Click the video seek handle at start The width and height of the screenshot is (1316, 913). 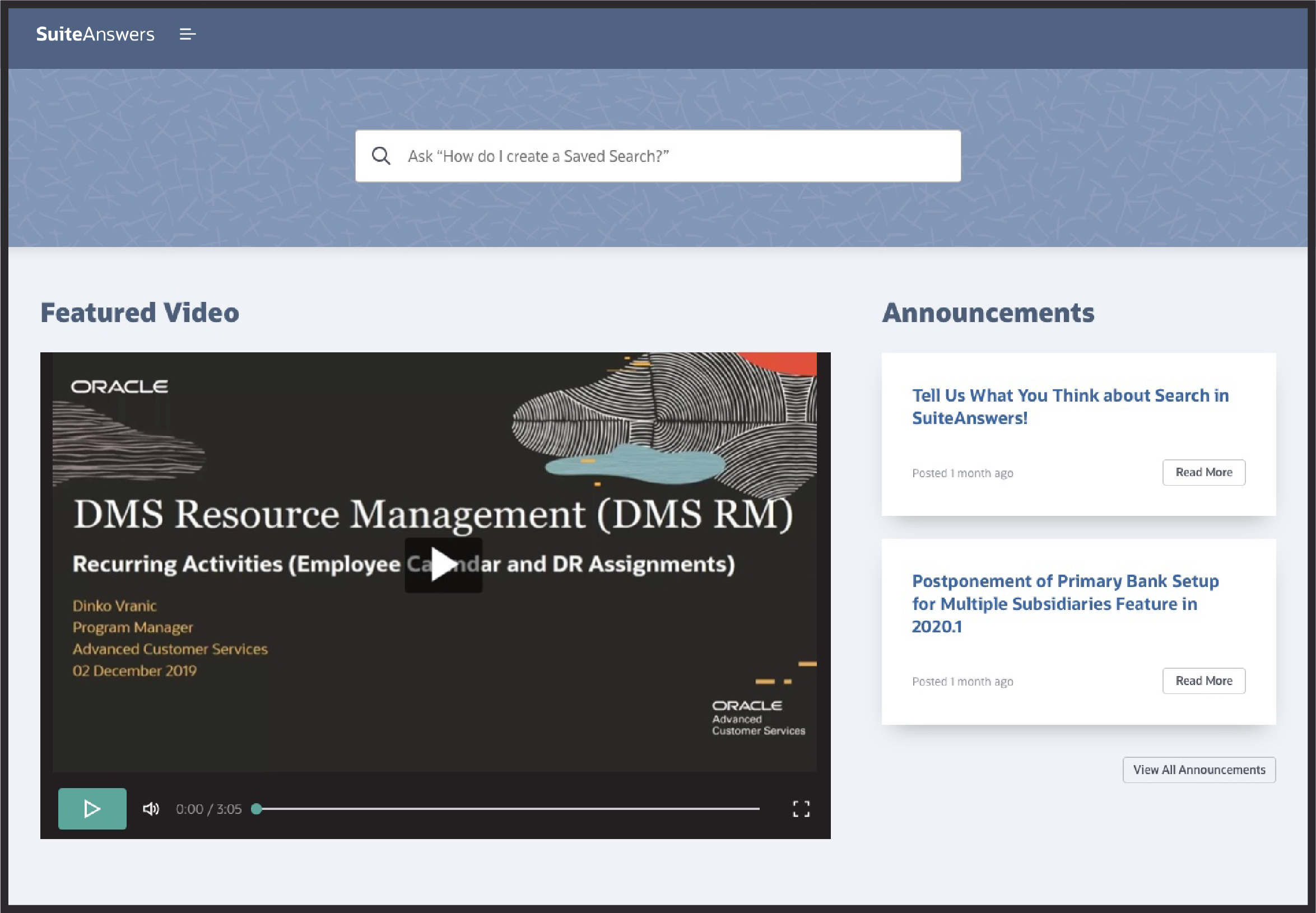(x=257, y=808)
